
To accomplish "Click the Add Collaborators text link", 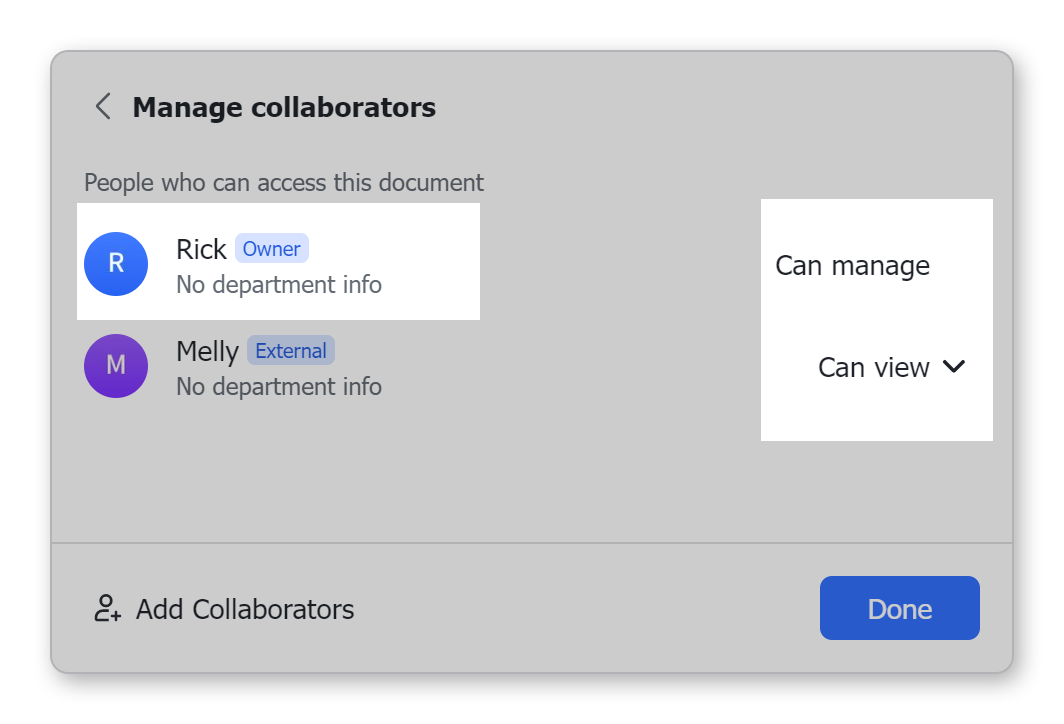I will click(245, 609).
